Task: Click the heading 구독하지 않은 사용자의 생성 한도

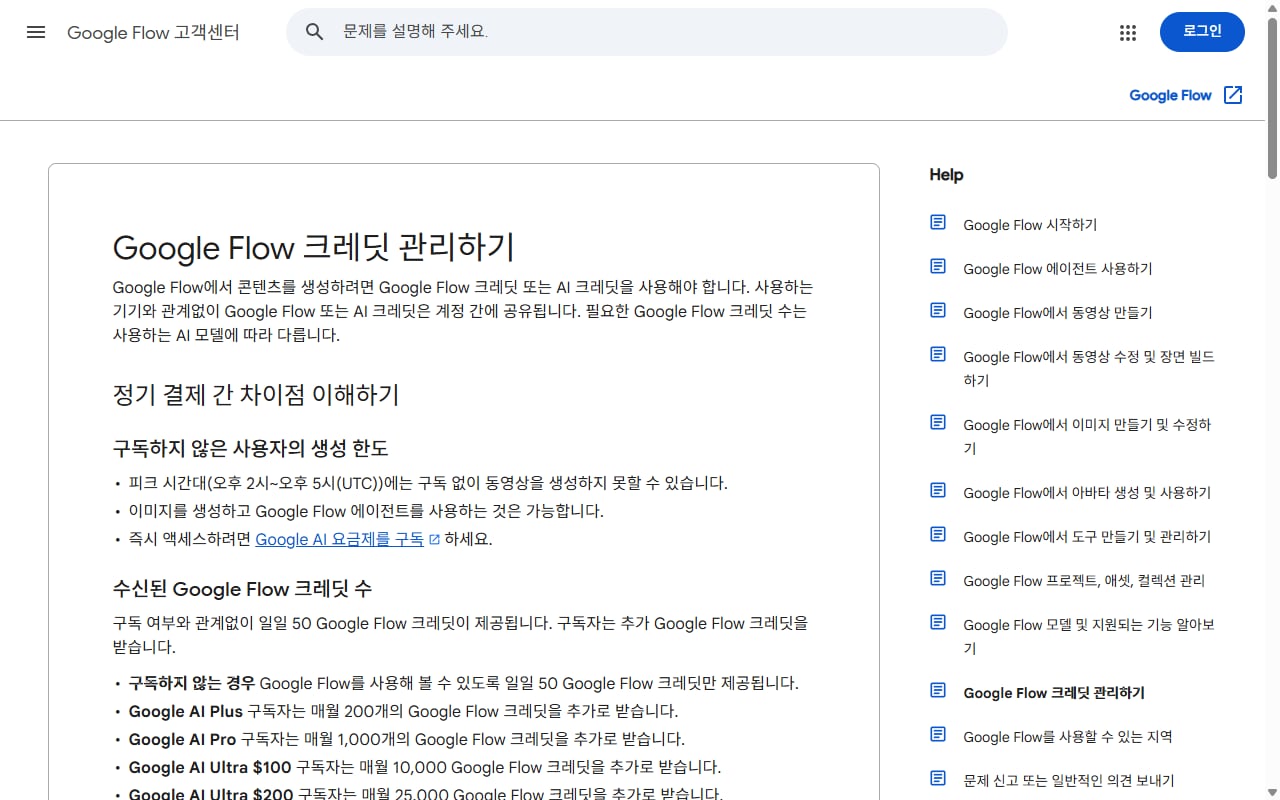Action: pyautogui.click(x=250, y=448)
